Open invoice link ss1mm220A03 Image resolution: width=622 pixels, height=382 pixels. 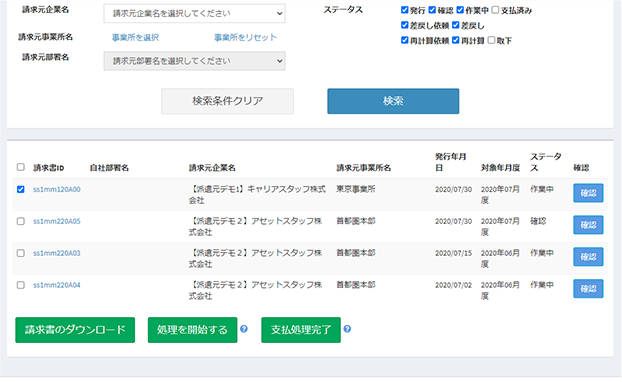(57, 253)
